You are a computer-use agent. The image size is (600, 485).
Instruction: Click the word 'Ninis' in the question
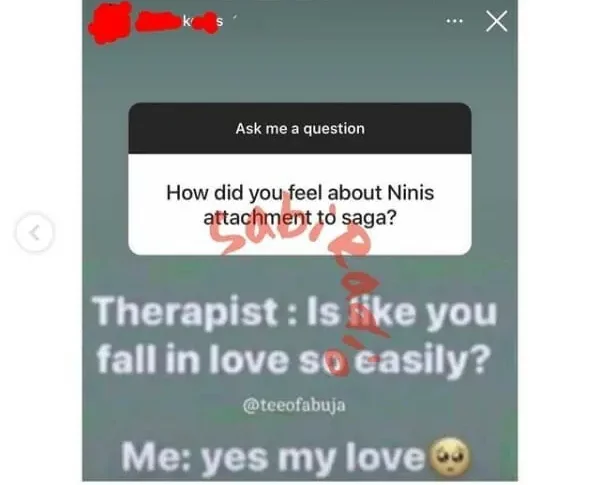pos(411,193)
